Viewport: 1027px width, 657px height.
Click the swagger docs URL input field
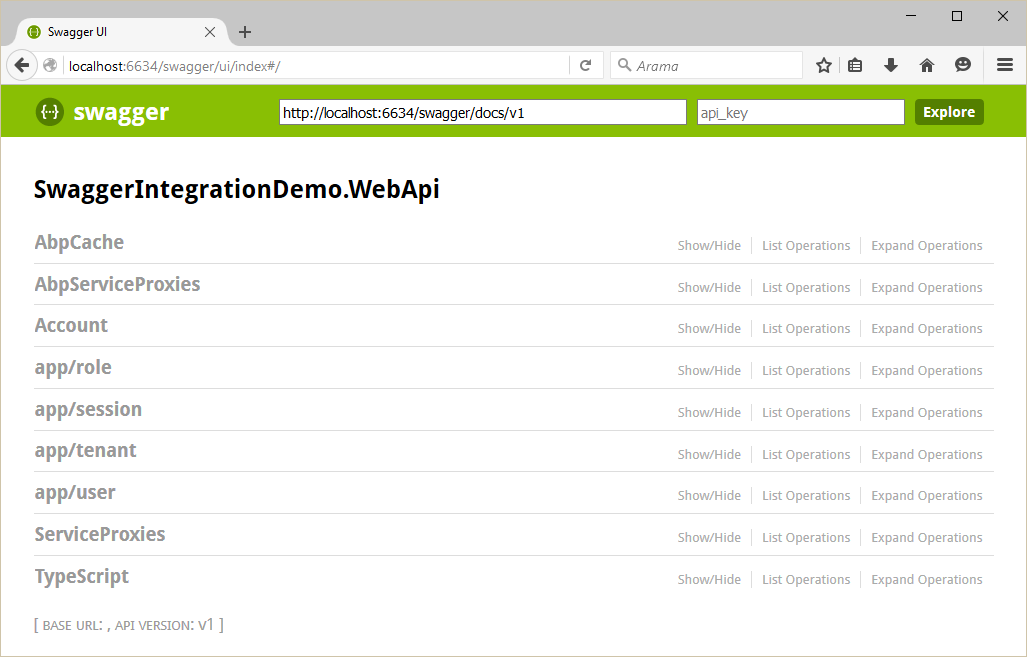tap(483, 112)
